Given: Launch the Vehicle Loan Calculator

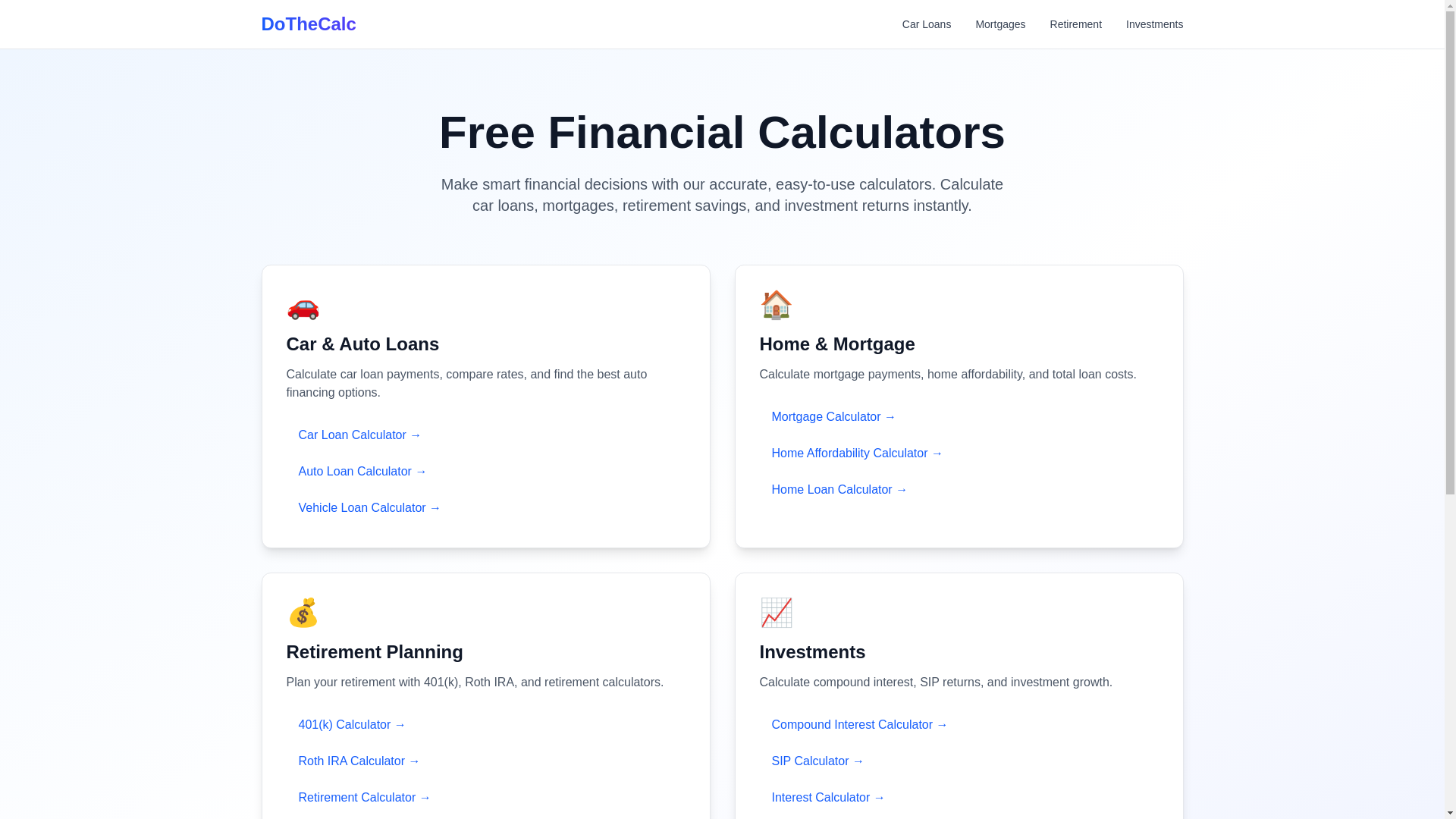Looking at the screenshot, I should click(369, 508).
